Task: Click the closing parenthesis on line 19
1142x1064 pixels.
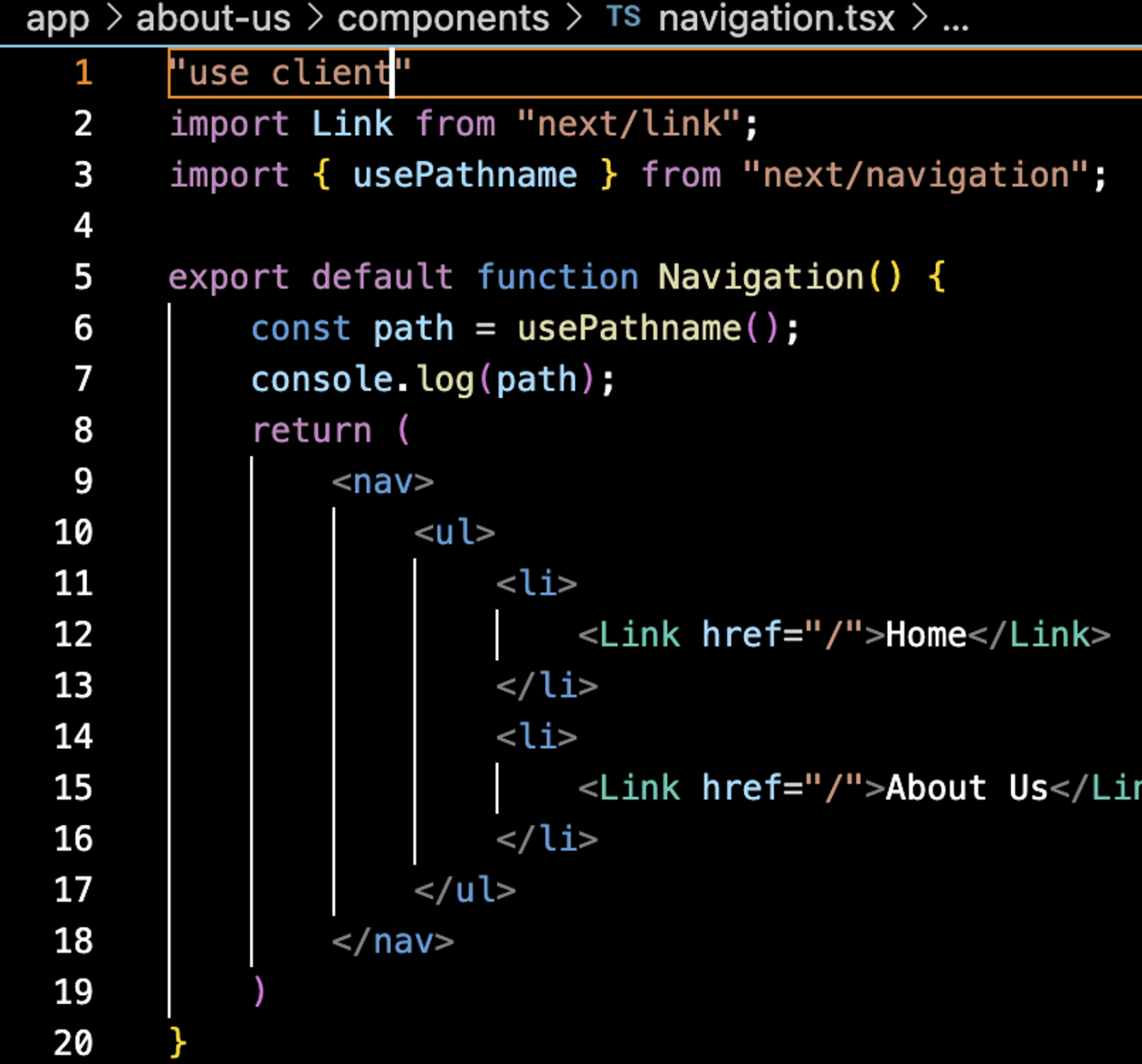Action: (x=259, y=992)
